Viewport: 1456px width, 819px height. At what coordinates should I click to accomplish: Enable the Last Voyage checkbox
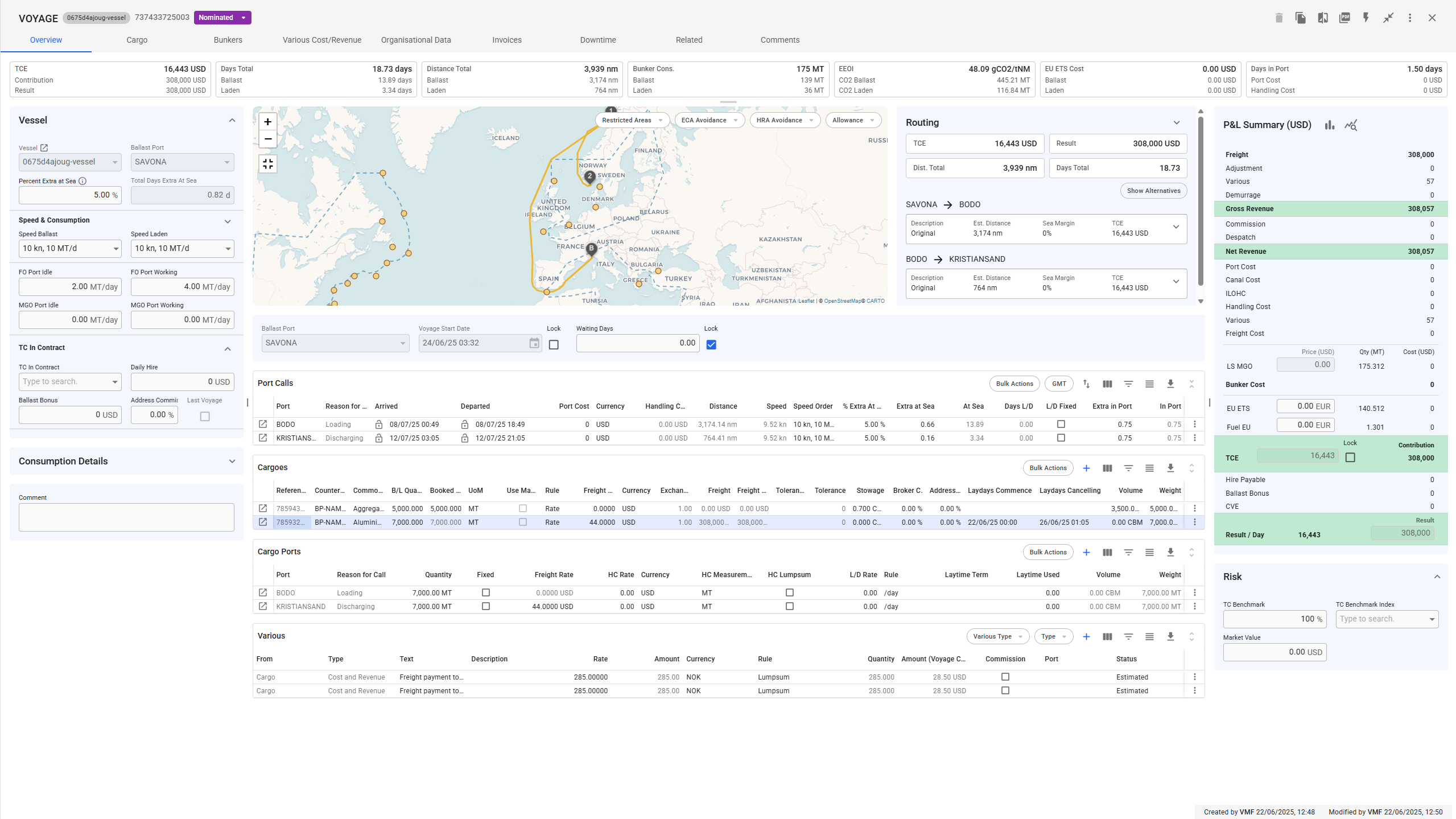(205, 417)
